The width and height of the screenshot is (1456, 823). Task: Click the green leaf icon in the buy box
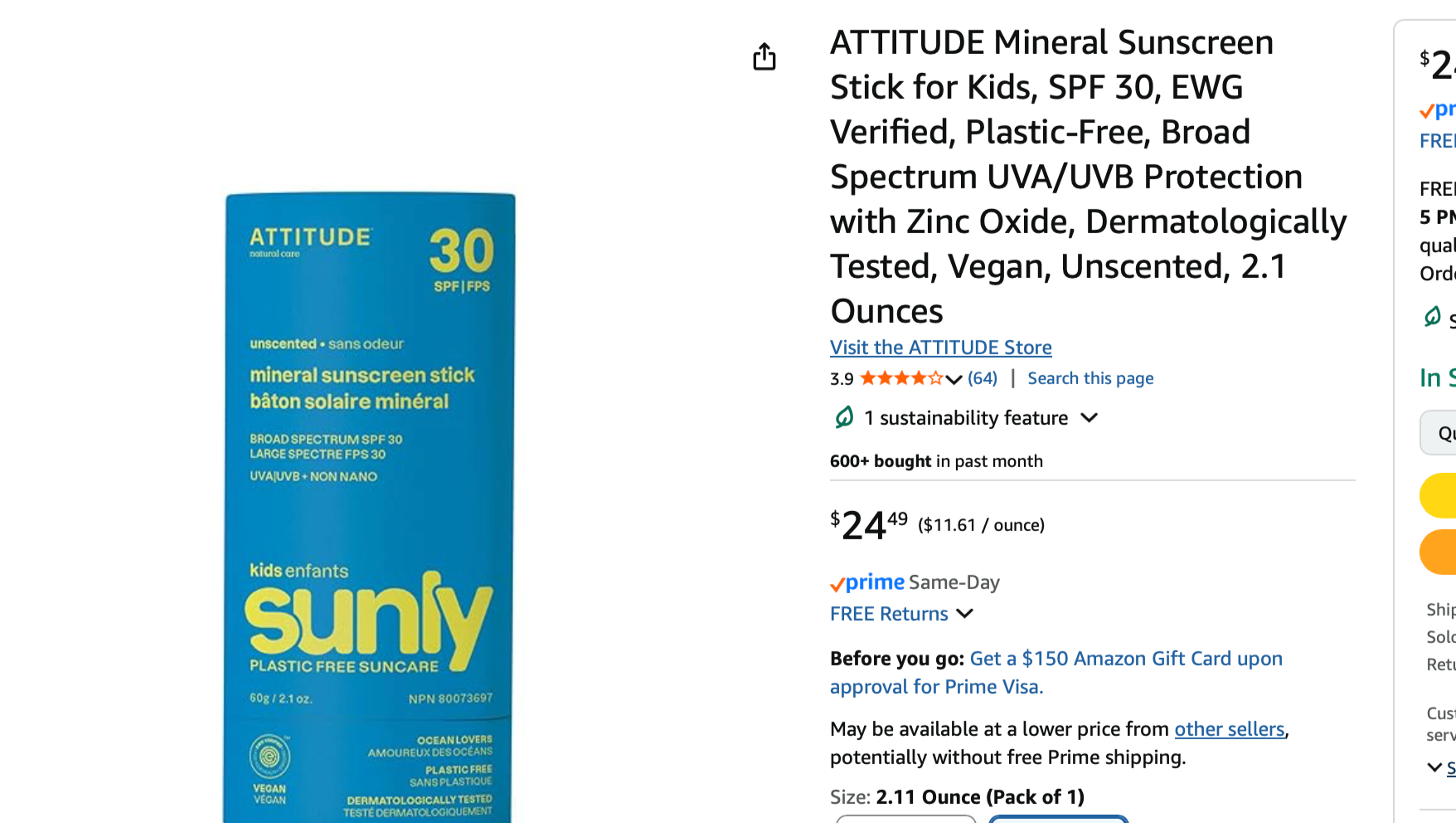coord(1432,316)
